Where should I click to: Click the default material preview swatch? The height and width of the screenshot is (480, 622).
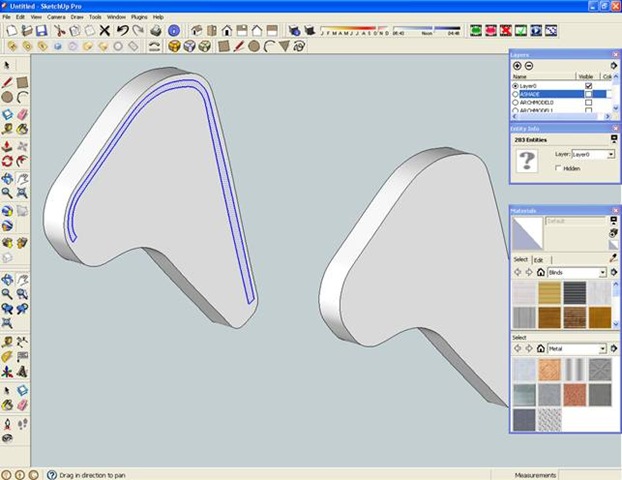[x=527, y=234]
